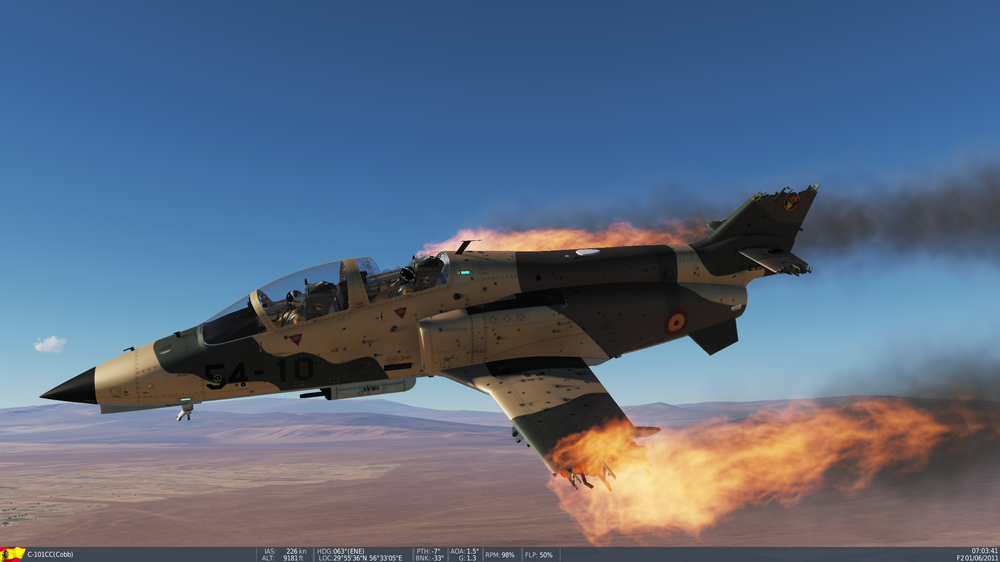Click the ALT 9181 ft altitude readout

click(x=285, y=558)
